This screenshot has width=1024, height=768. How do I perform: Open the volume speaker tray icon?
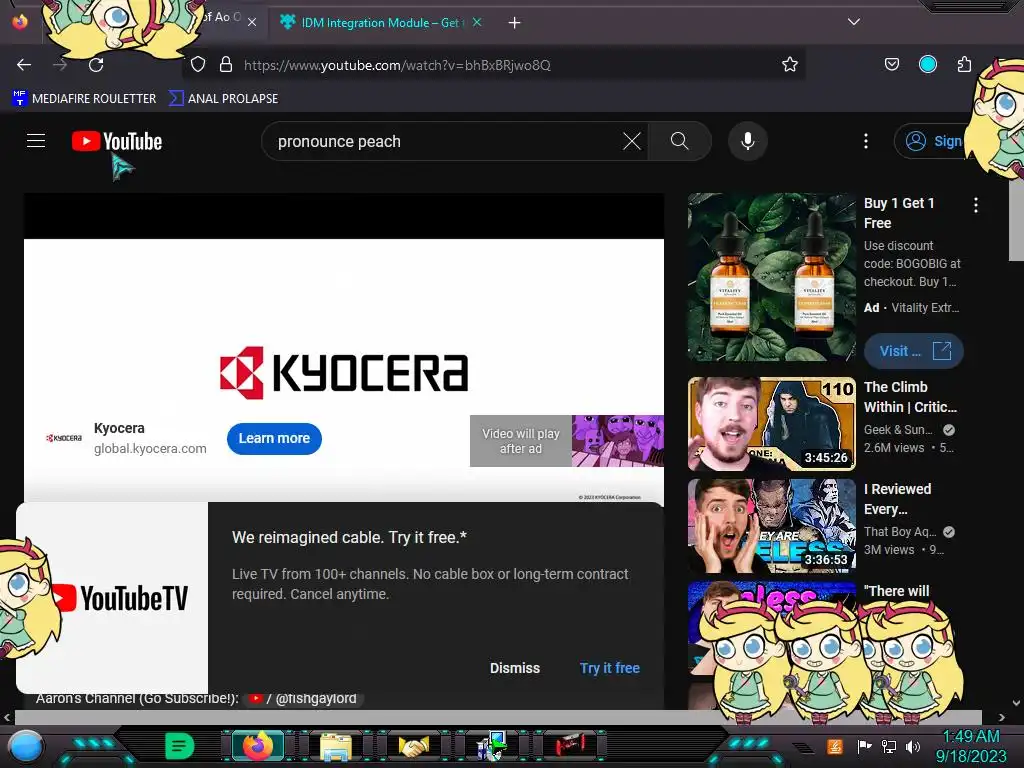click(913, 746)
